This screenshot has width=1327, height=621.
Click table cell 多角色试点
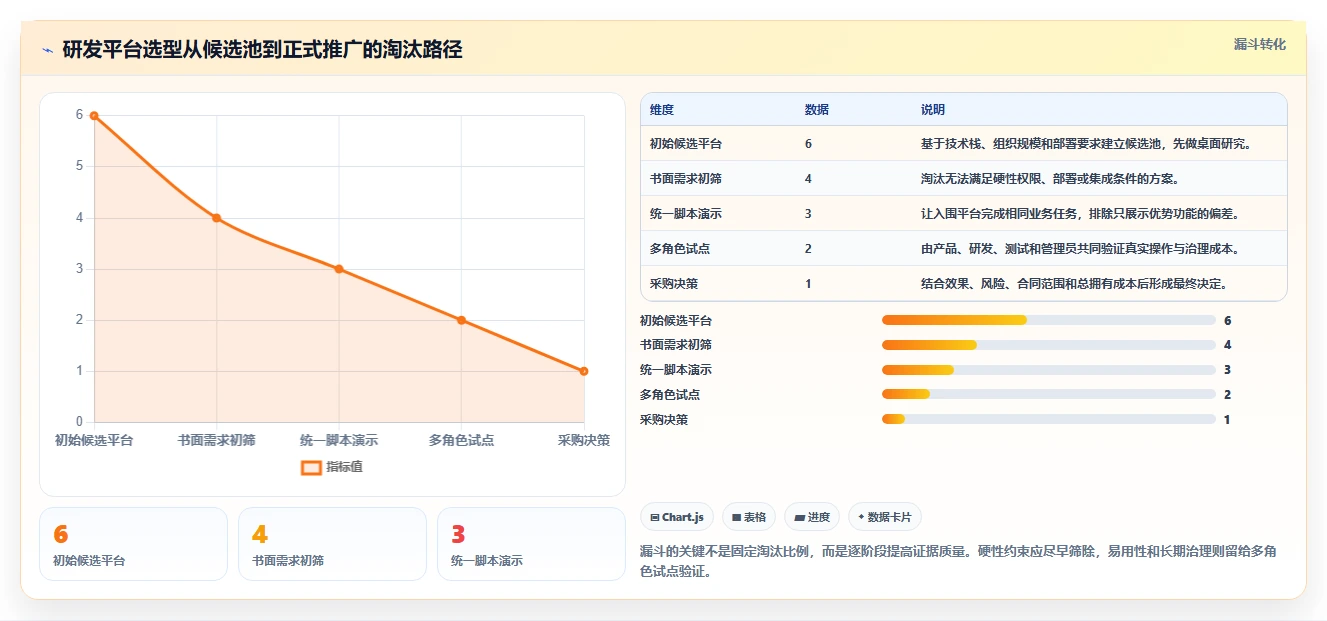point(680,249)
